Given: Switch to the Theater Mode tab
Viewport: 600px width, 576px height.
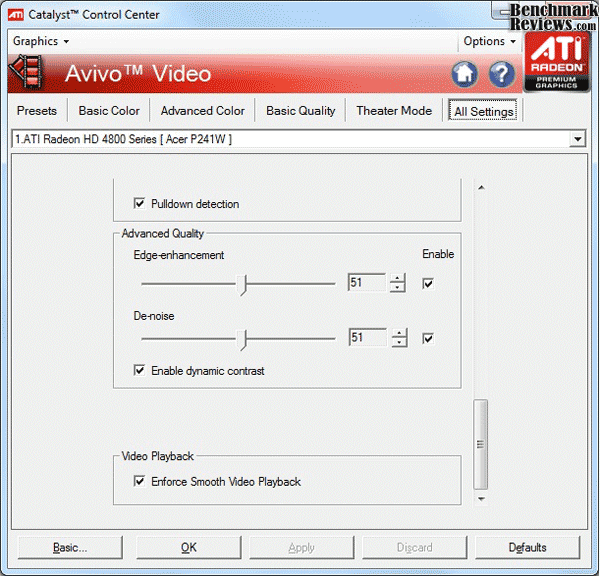Looking at the screenshot, I should pyautogui.click(x=394, y=111).
